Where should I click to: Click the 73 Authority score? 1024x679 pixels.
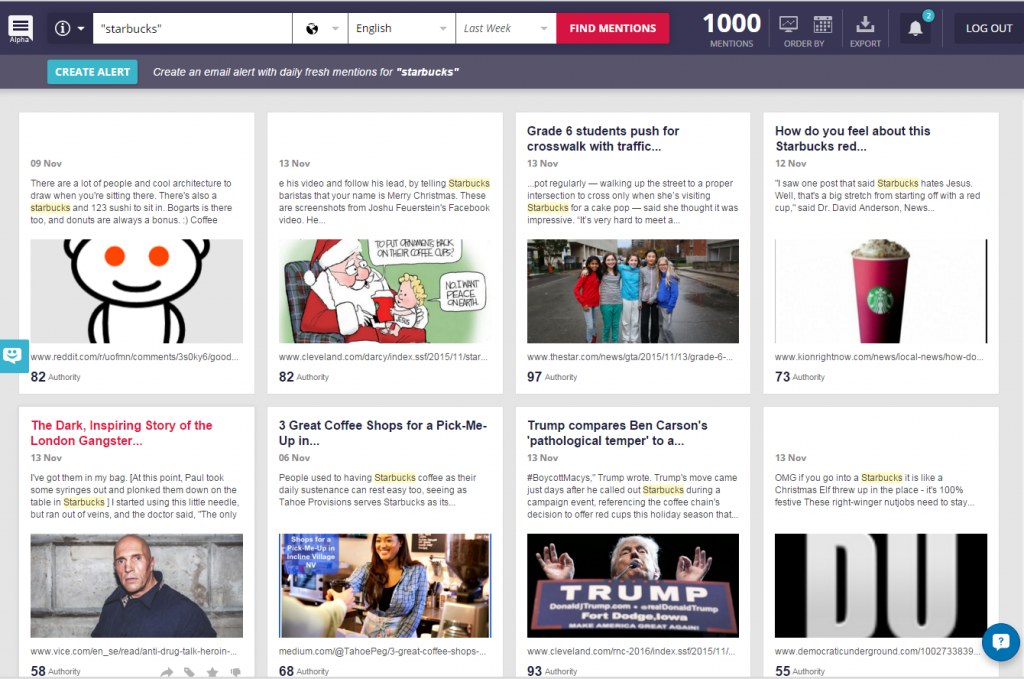click(800, 377)
